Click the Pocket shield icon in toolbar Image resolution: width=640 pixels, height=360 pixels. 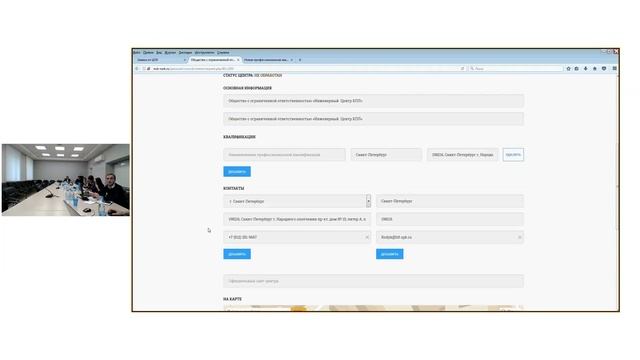604,69
